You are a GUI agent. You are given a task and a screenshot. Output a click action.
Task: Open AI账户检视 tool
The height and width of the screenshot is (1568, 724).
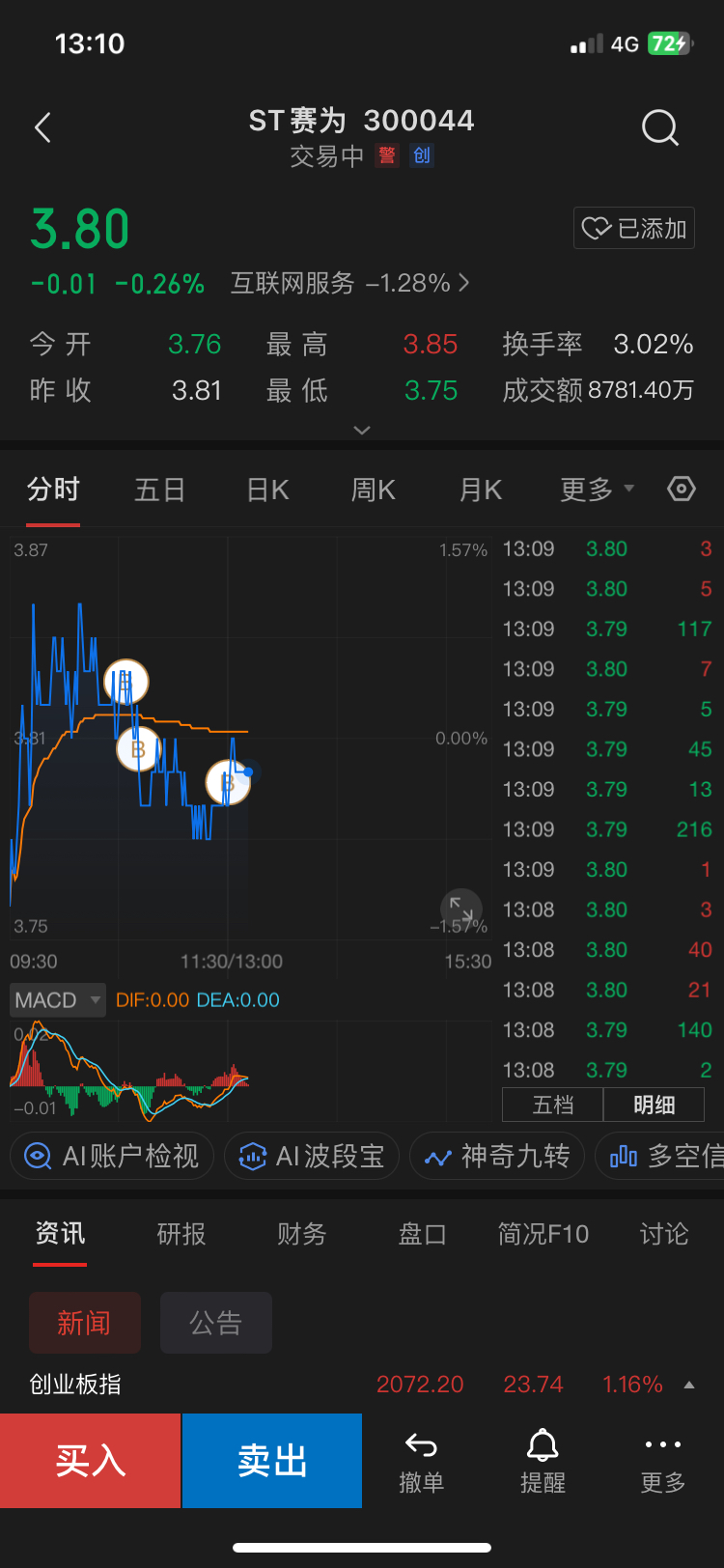112,1156
